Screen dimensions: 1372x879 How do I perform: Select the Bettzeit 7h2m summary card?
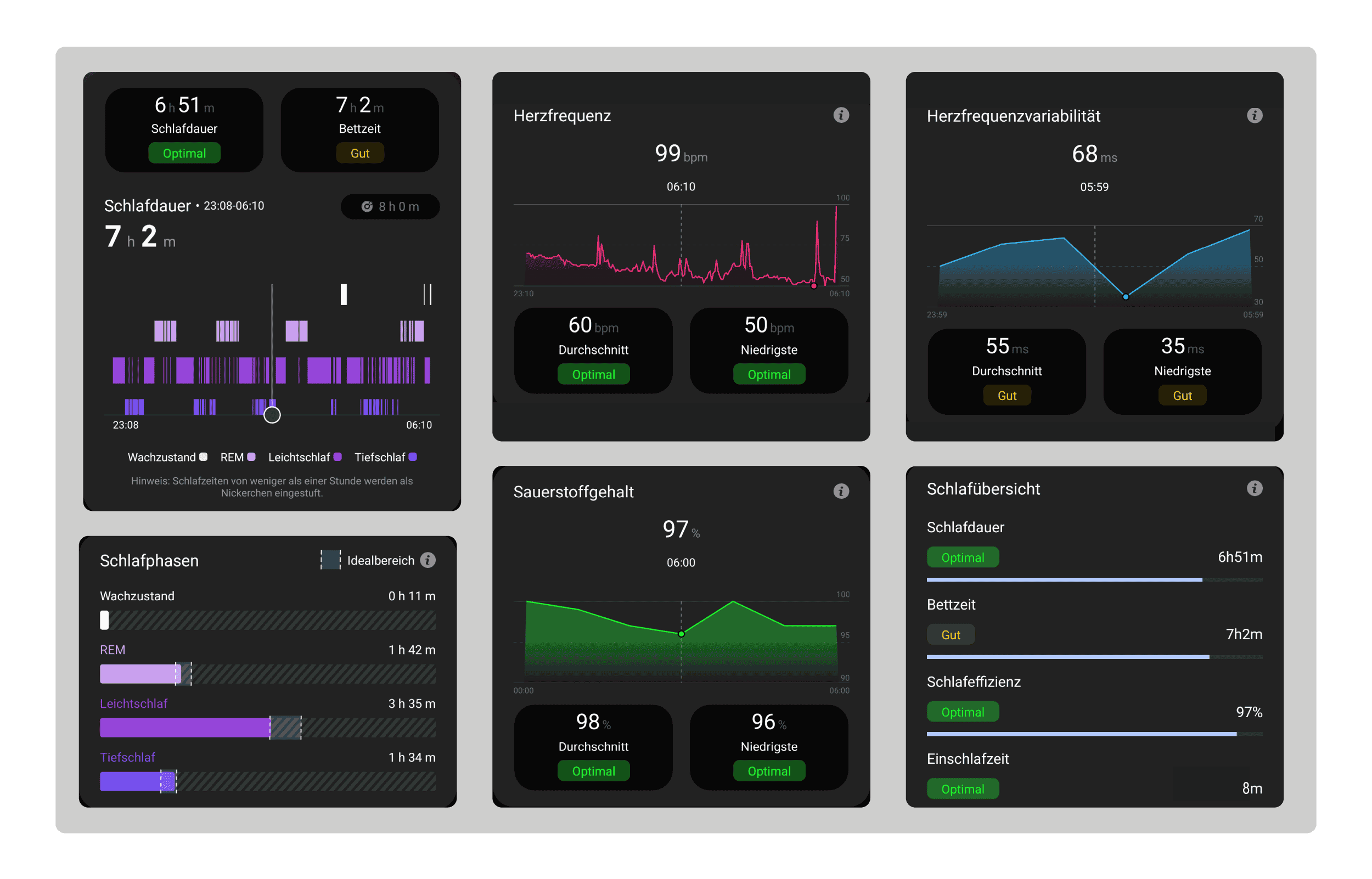(x=359, y=130)
